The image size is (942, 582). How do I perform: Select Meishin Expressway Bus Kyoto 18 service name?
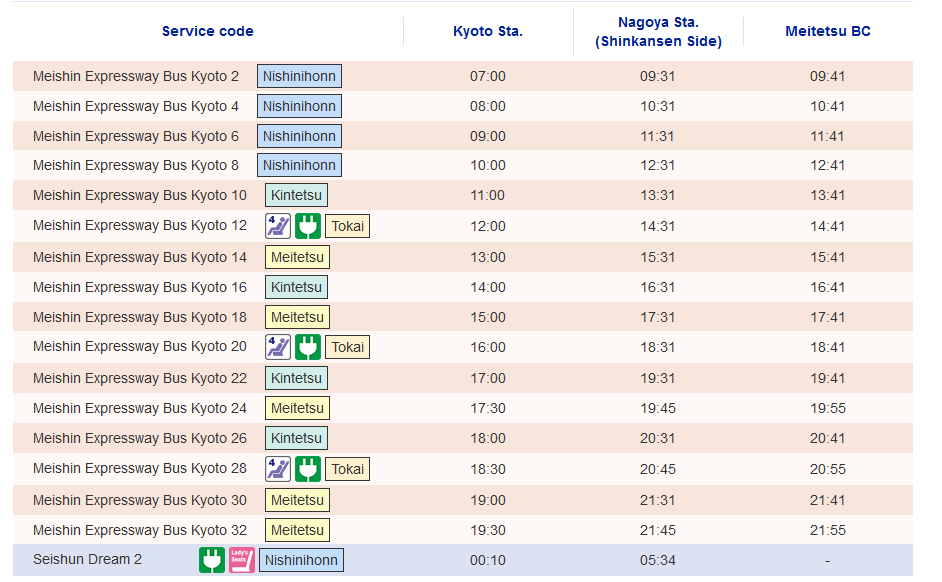tap(140, 317)
